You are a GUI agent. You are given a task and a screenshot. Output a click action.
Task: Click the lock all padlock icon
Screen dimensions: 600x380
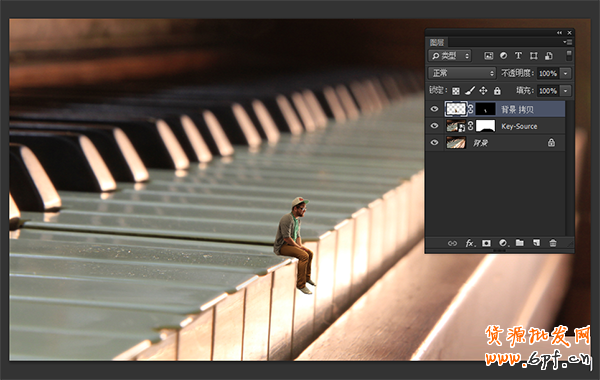click(x=497, y=91)
